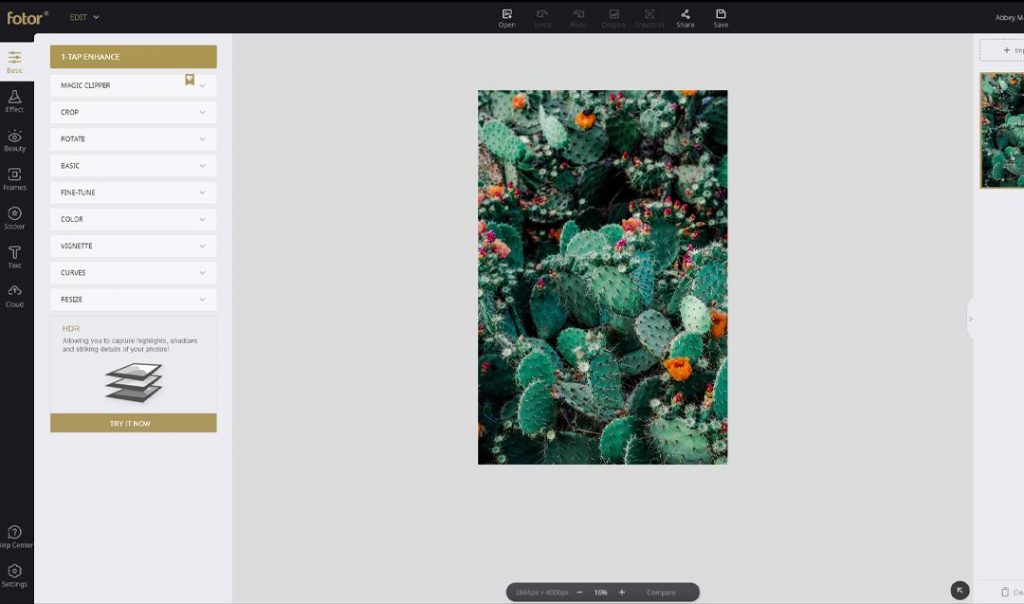1024x604 pixels.
Task: Expand the Color section
Action: tap(133, 219)
